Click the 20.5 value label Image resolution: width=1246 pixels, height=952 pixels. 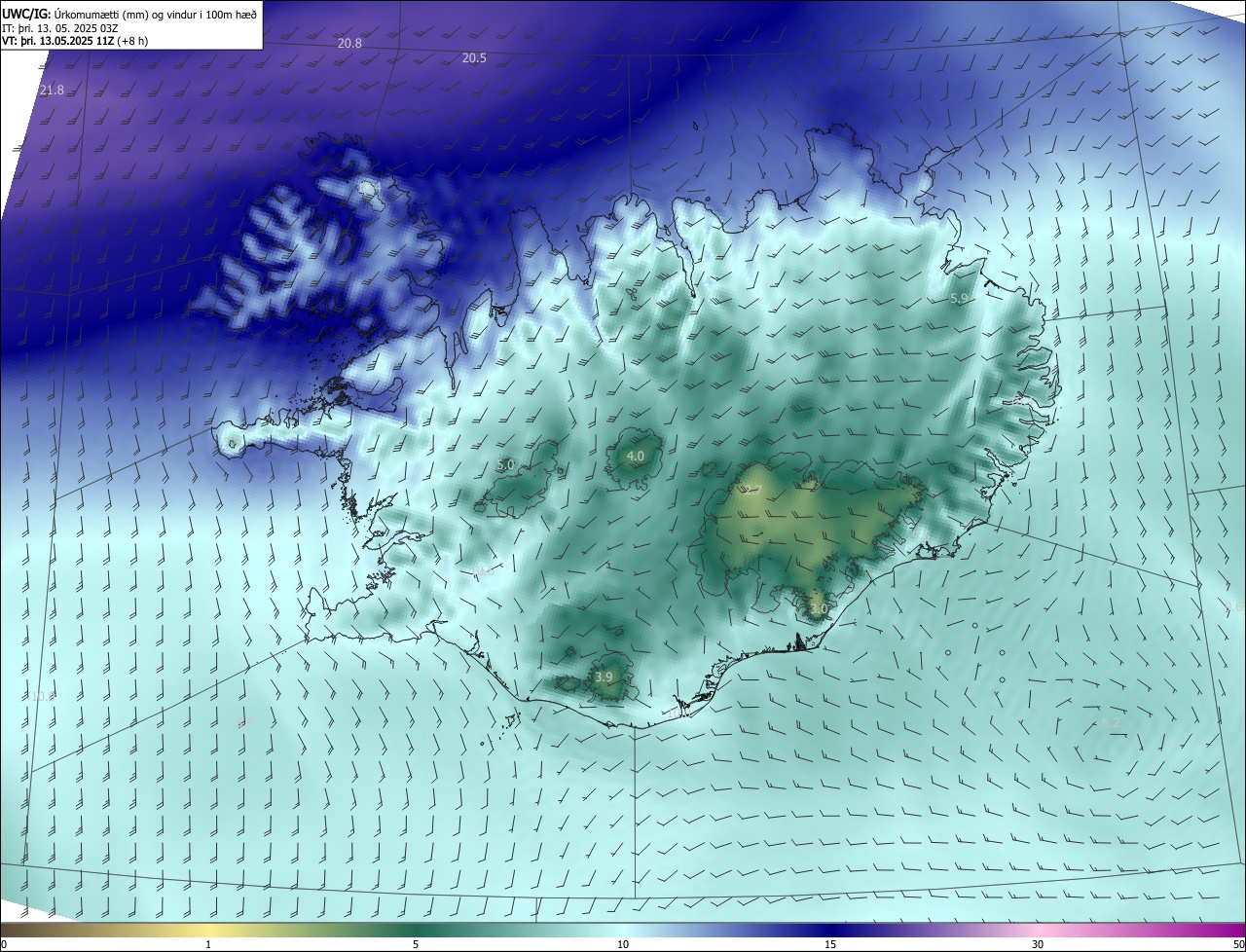[474, 58]
